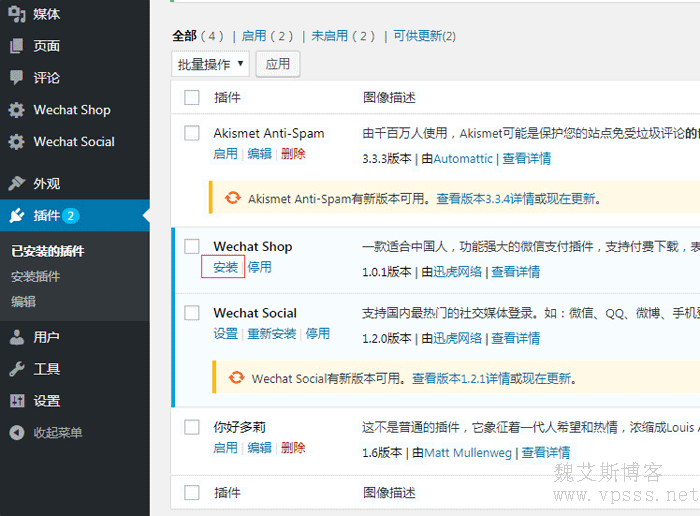
Task: Click the Appearance paintbrush icon
Action: click(x=16, y=184)
